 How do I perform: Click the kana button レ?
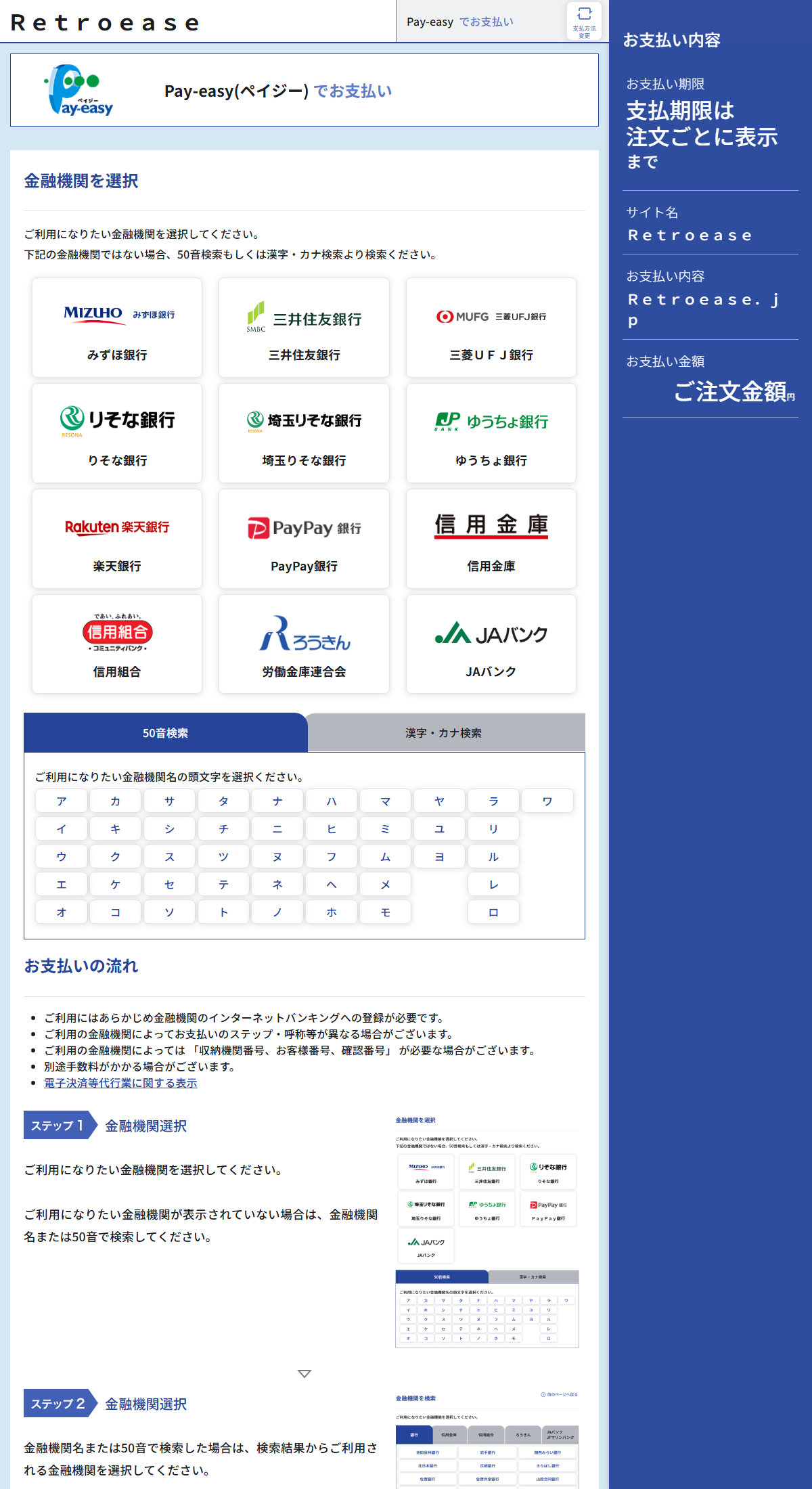click(494, 884)
